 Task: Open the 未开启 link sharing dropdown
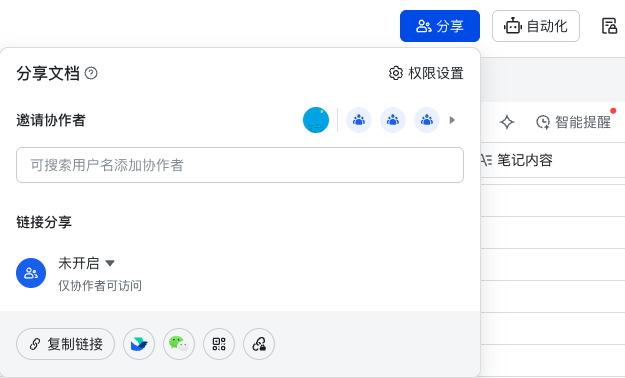click(x=86, y=263)
